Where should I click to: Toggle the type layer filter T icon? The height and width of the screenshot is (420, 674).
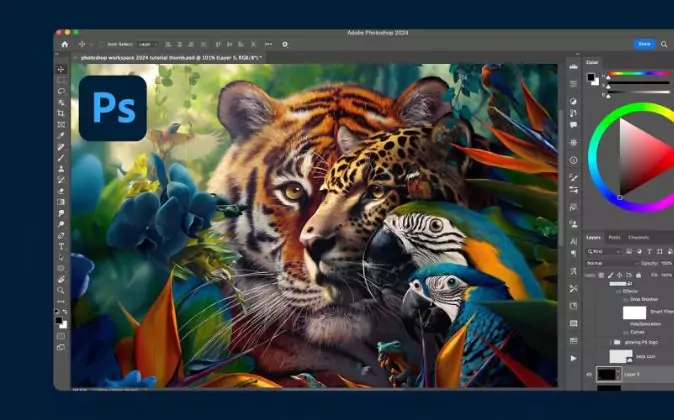click(649, 251)
